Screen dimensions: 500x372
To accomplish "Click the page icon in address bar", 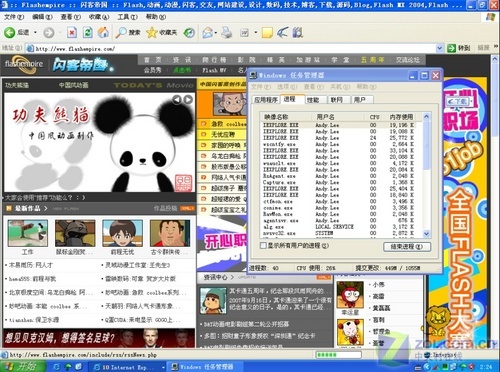I will (x=30, y=49).
